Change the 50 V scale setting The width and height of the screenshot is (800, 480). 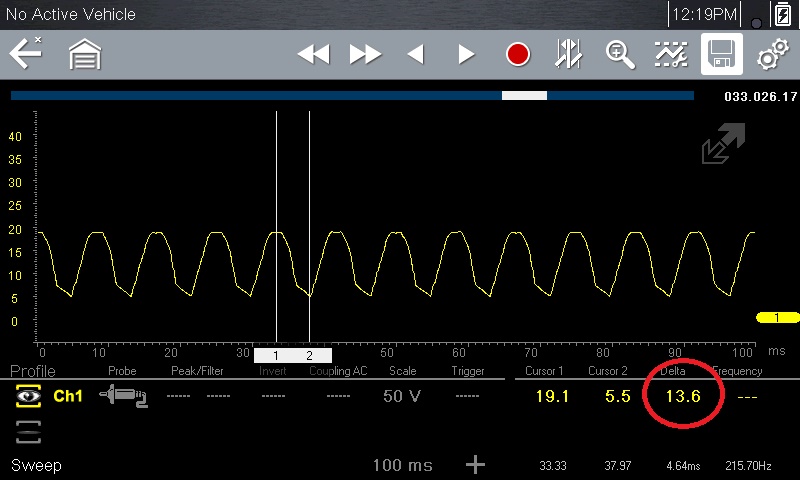401,397
